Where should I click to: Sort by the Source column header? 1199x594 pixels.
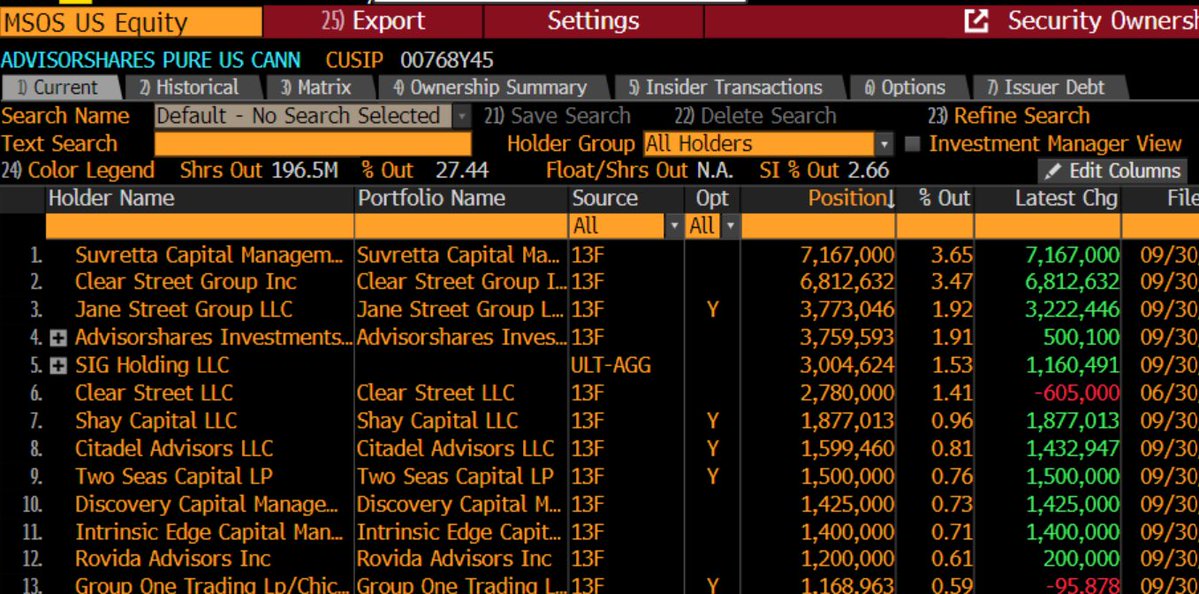pos(604,199)
